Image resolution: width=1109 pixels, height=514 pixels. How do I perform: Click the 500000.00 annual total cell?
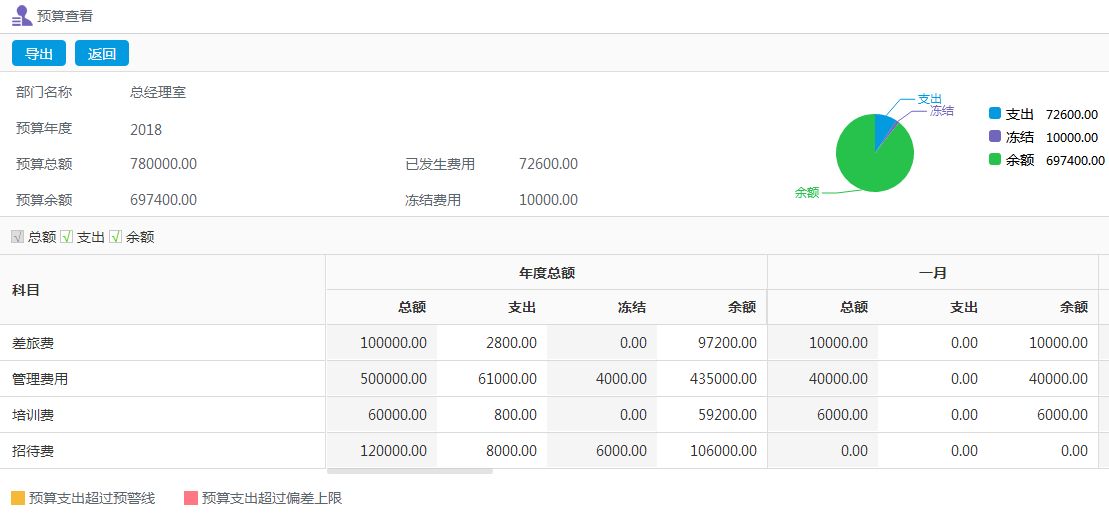point(381,380)
